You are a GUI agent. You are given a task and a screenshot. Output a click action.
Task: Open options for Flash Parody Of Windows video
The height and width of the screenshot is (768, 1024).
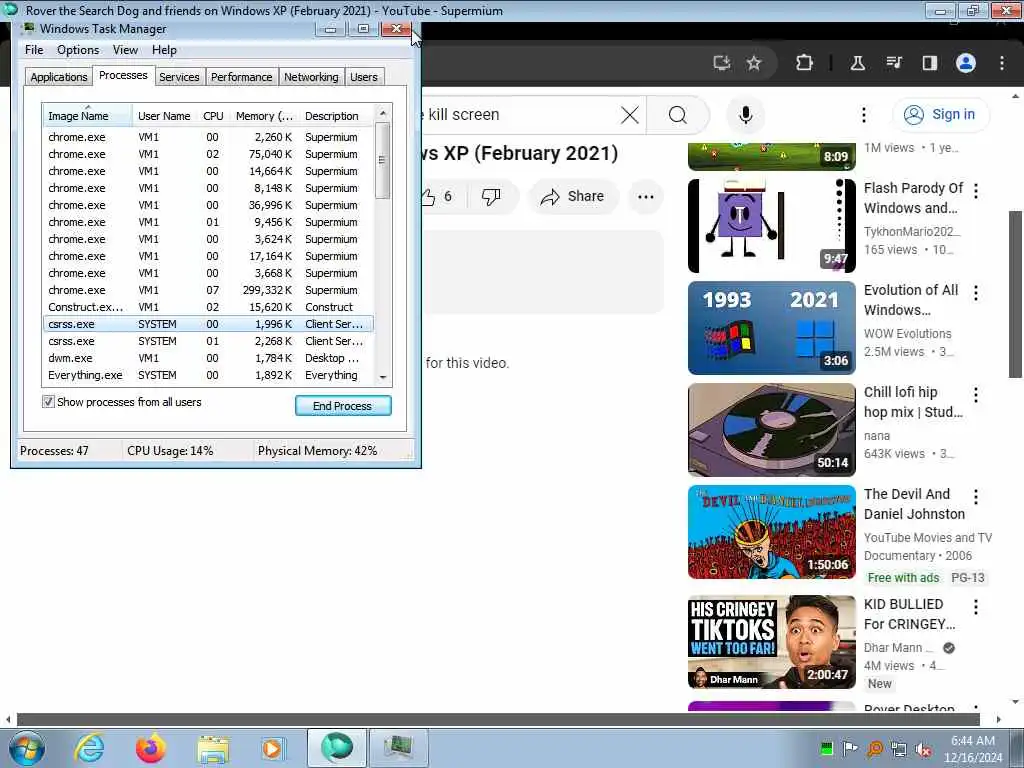[x=976, y=191]
